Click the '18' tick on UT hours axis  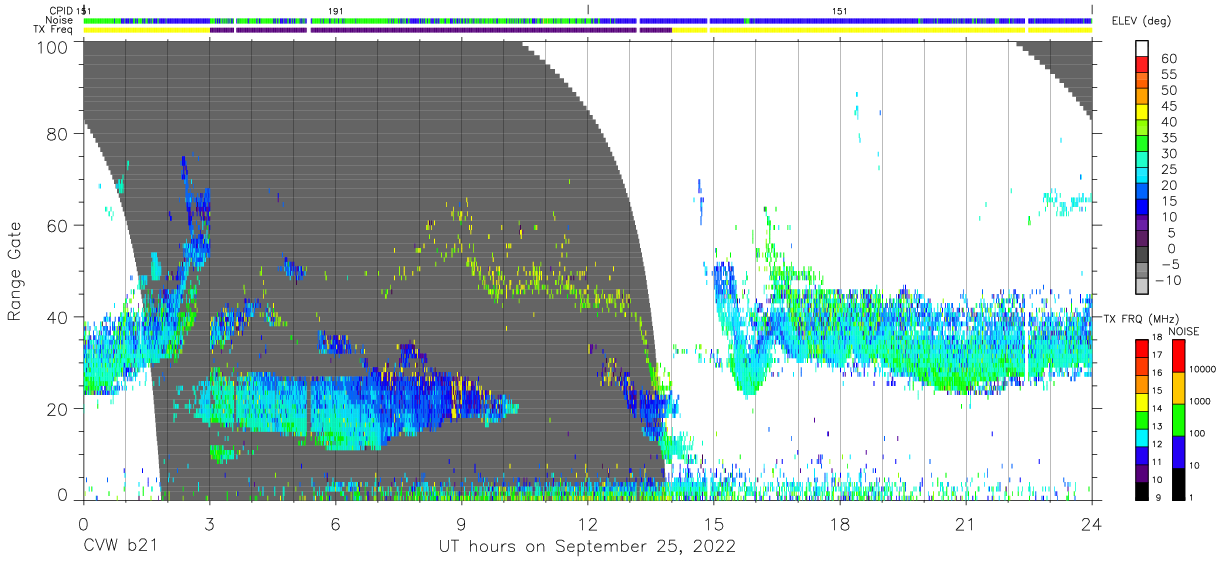click(x=839, y=524)
